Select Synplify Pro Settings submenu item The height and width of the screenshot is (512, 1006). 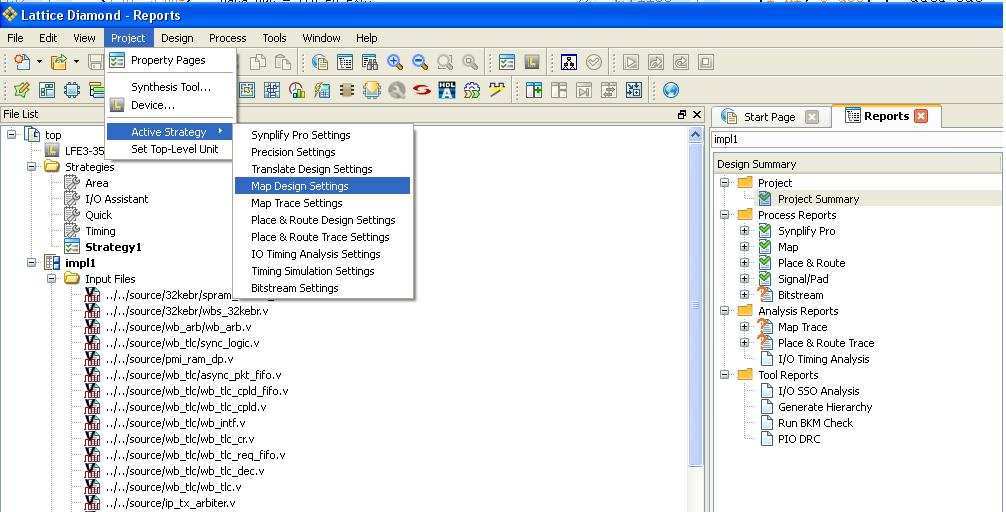322,135
